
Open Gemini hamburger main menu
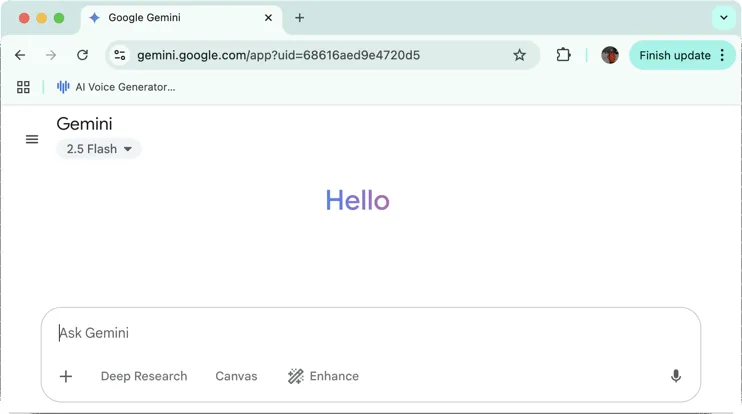[32, 139]
